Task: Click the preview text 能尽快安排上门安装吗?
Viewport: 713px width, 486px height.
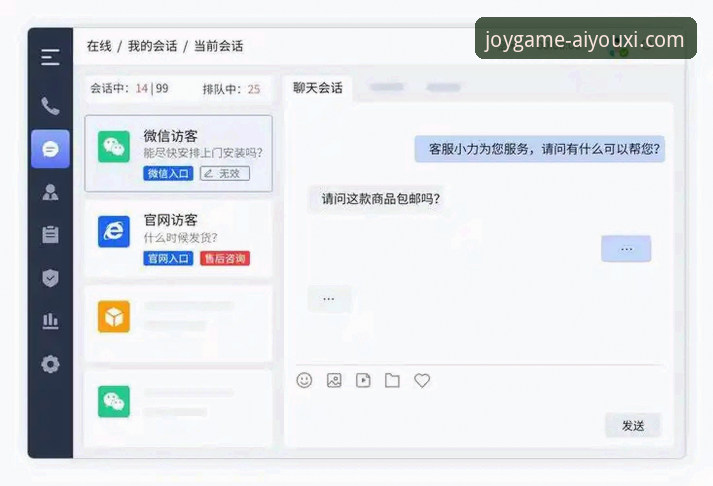Action: point(203,153)
